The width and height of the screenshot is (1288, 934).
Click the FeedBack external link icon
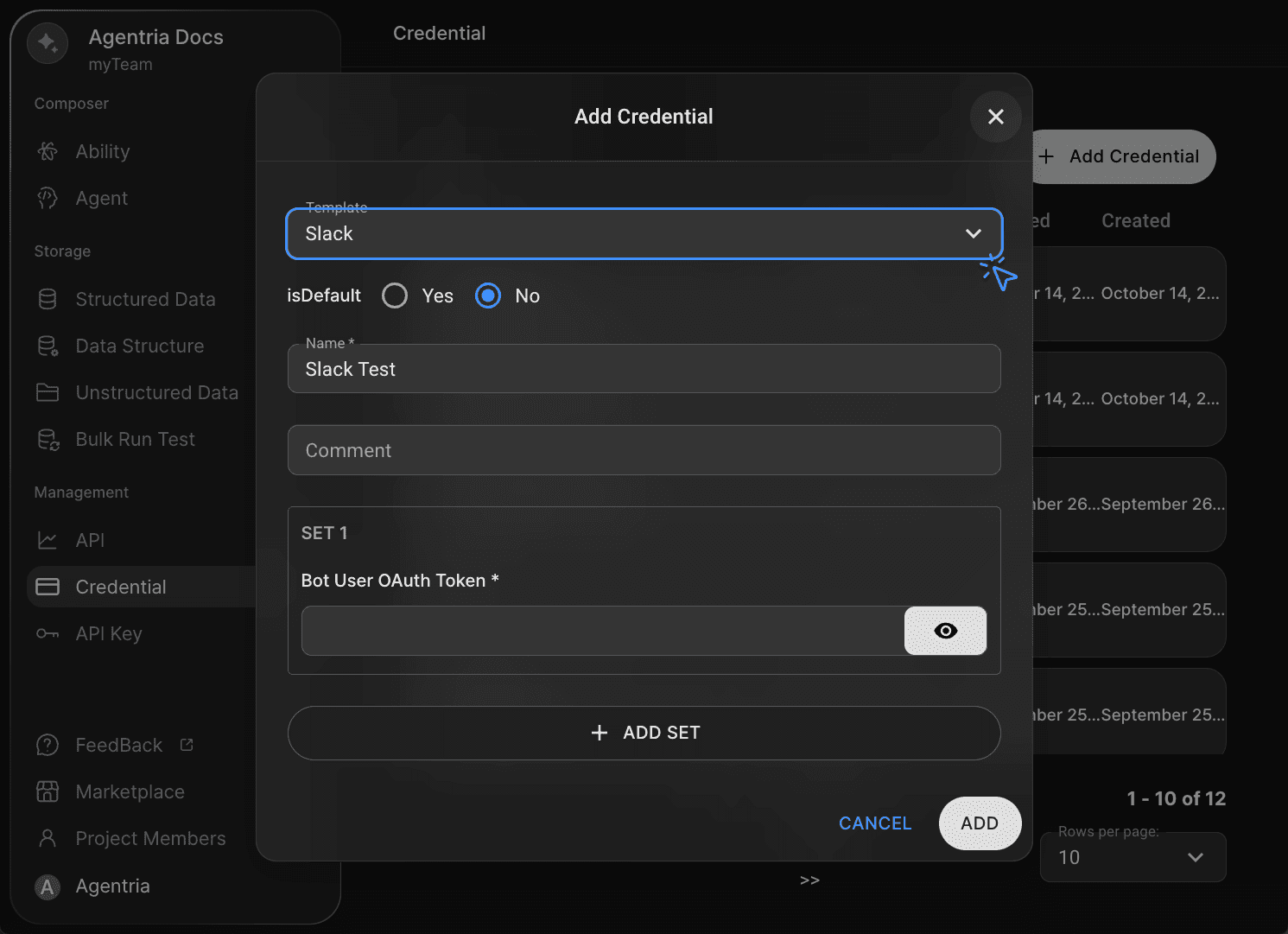187,744
